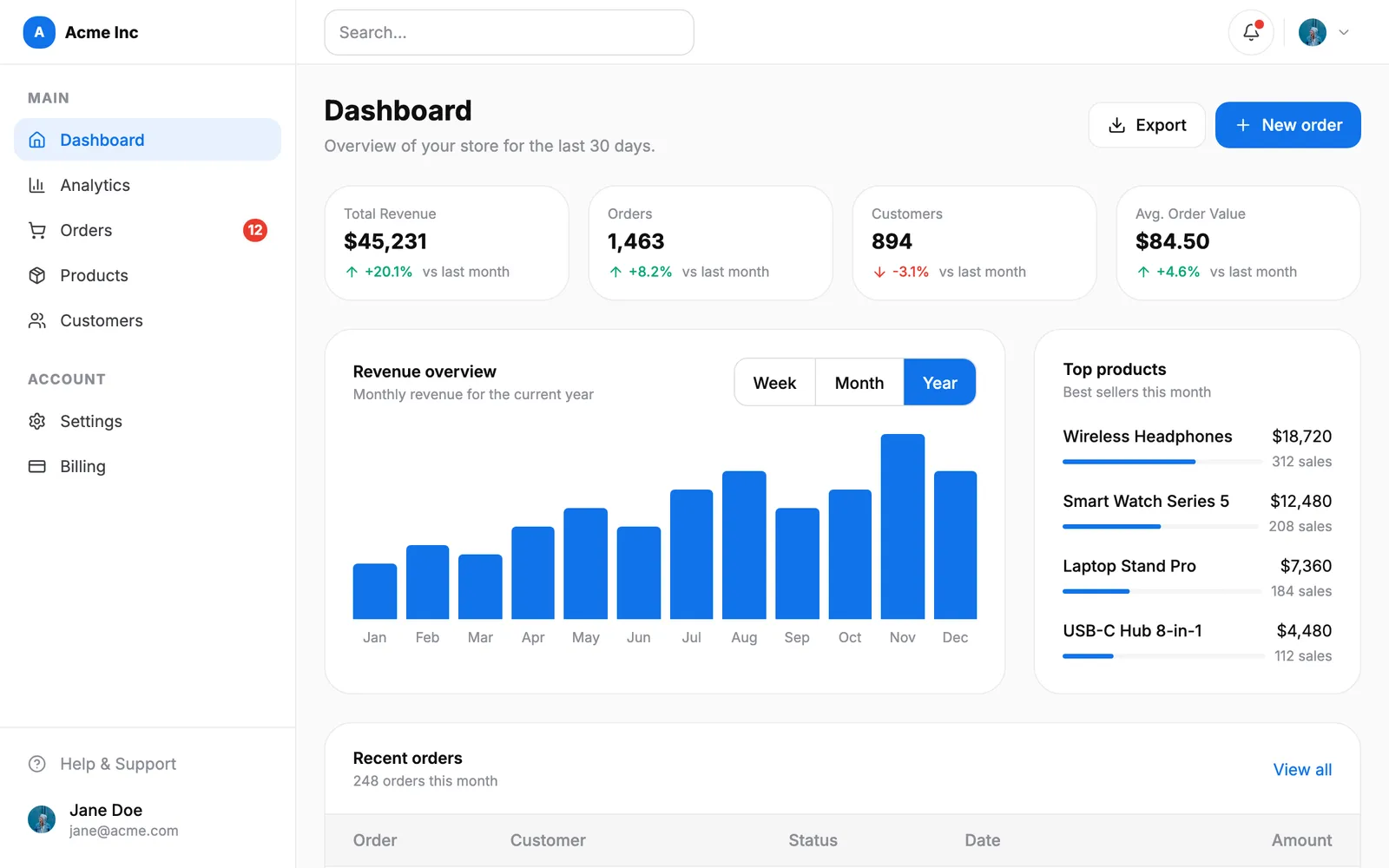
Task: Click the Avg. Order Value $84.50
Action: (x=1172, y=241)
